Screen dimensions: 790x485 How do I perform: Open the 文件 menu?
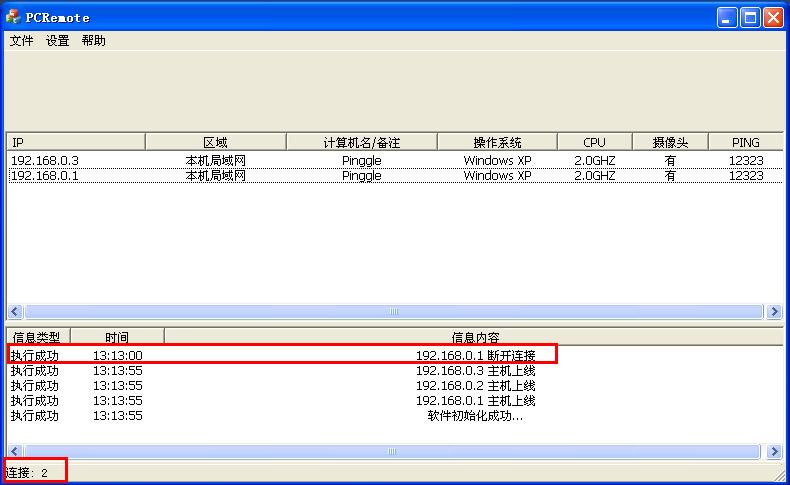coord(21,41)
